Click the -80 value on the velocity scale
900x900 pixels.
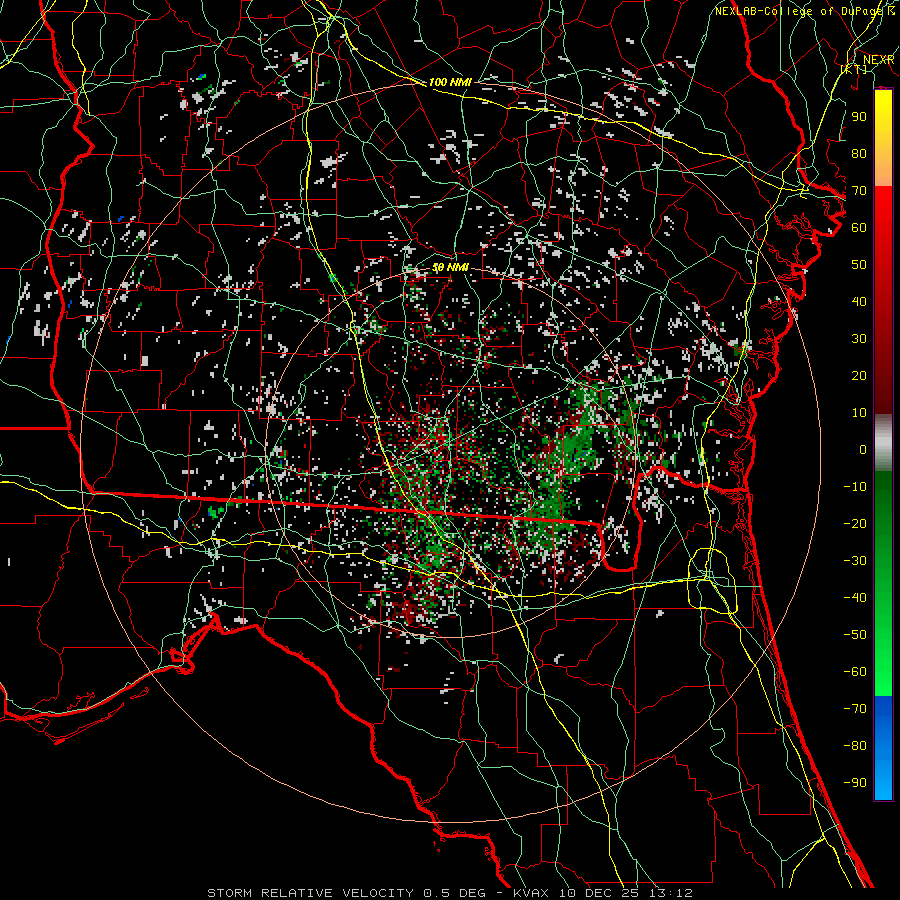pos(855,746)
